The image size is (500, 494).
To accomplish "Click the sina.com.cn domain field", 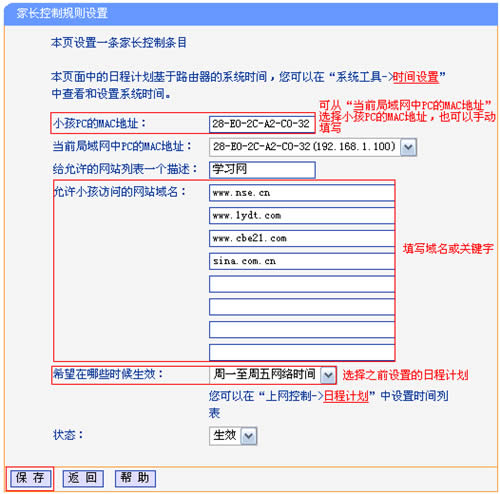I will [x=302, y=261].
